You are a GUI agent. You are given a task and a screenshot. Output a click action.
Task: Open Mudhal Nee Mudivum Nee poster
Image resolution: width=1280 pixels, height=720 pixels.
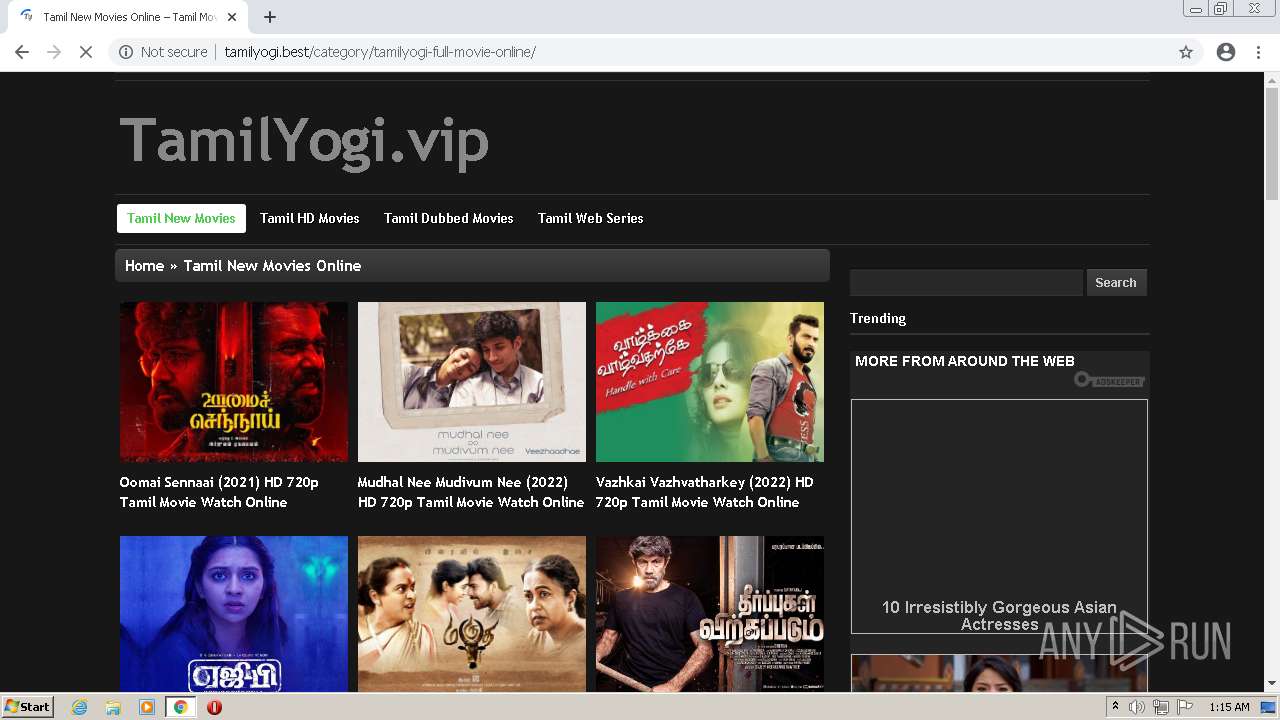(x=472, y=382)
